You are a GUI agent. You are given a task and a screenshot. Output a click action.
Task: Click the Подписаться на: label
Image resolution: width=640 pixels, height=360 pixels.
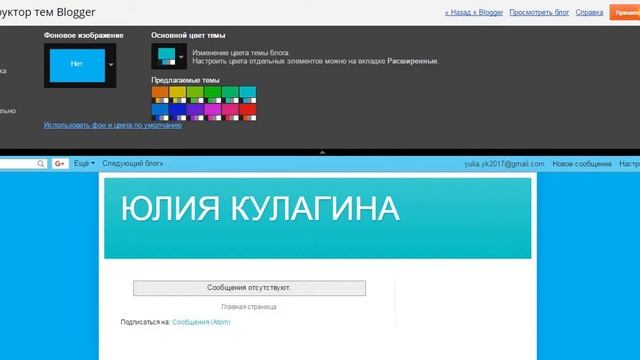145,322
